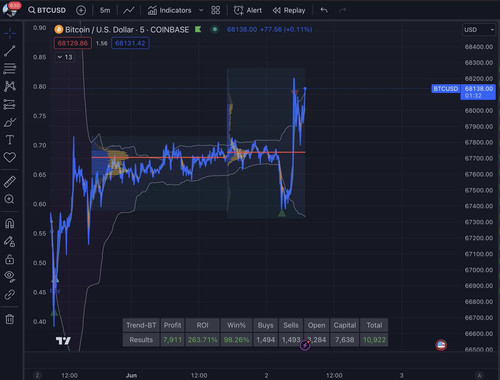The width and height of the screenshot is (500, 380).
Task: Open the forecasting and measurement position tools
Action: pyautogui.click(x=10, y=104)
